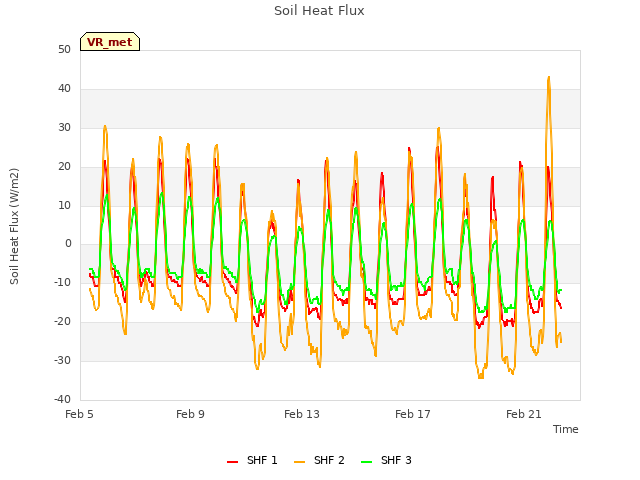640x480 pixels.
Task: Click the tallest orange SHF 2 peak above 40
Action: 549,77
